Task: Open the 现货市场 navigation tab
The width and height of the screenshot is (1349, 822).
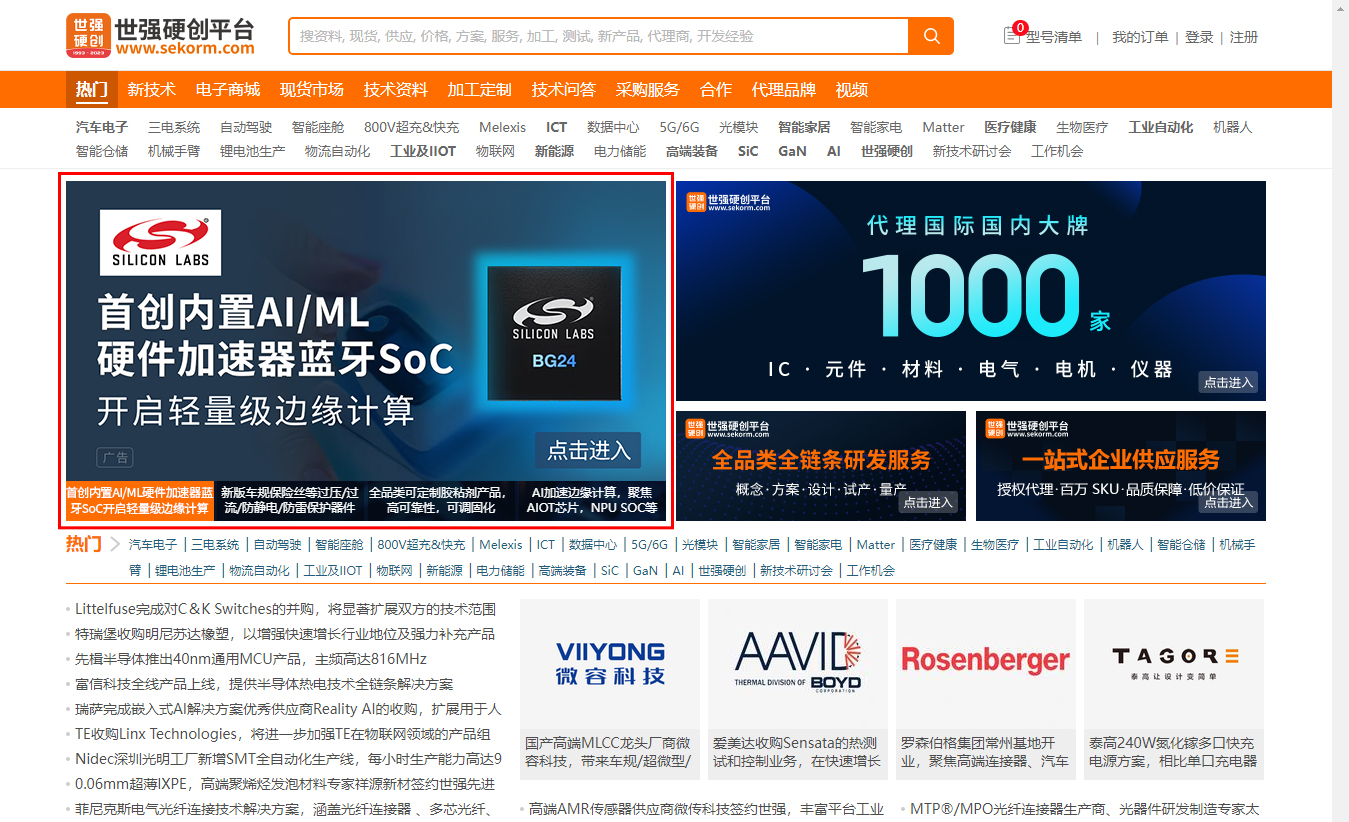Action: [312, 89]
